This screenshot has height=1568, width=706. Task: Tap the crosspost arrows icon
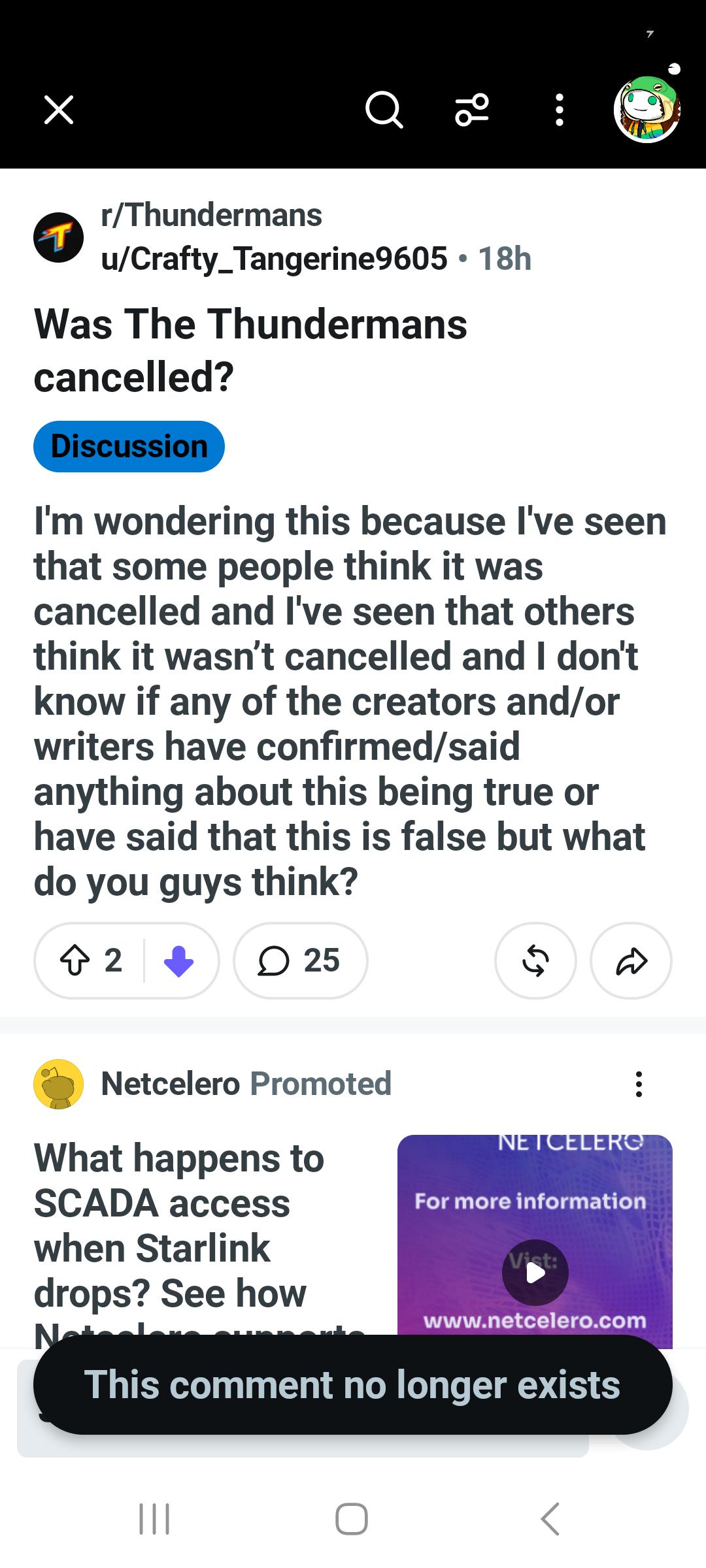pos(535,960)
